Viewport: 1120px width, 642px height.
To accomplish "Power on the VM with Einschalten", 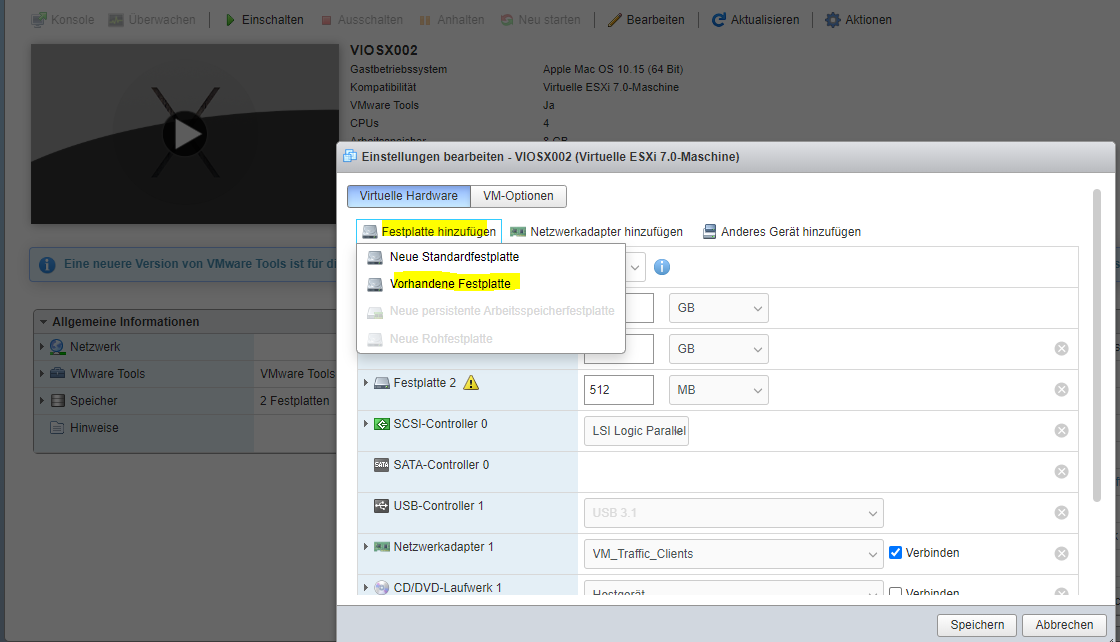I will pyautogui.click(x=264, y=20).
